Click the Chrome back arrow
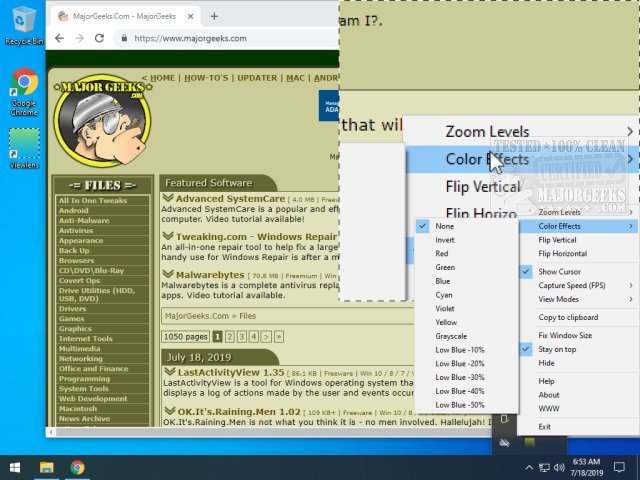 [x=60, y=38]
